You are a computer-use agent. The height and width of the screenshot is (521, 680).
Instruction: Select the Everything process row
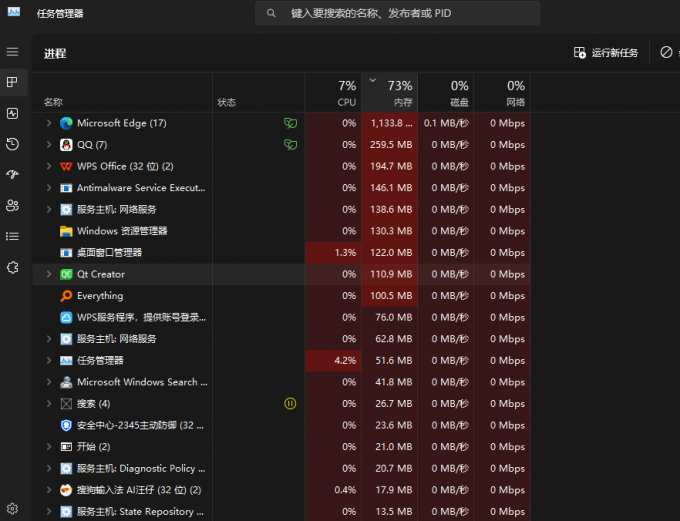tap(281, 296)
